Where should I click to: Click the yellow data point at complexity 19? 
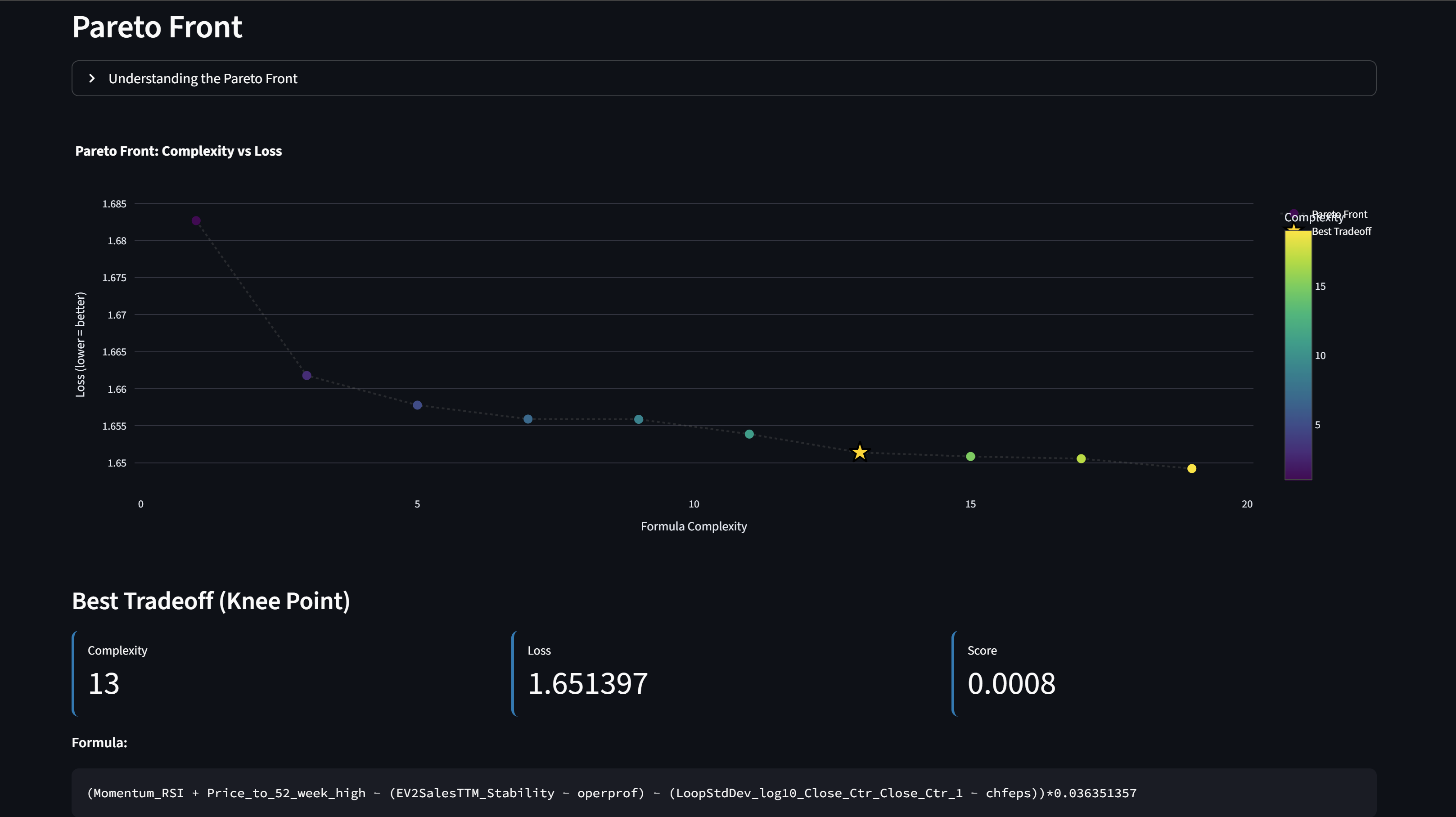point(1191,468)
